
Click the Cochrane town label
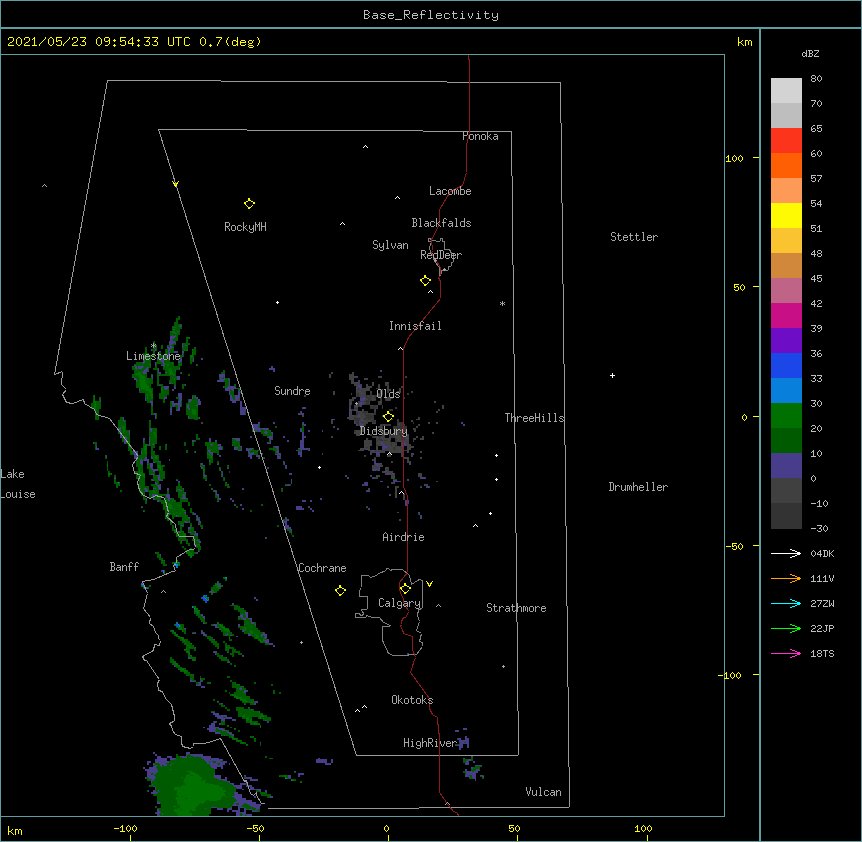coord(322,568)
